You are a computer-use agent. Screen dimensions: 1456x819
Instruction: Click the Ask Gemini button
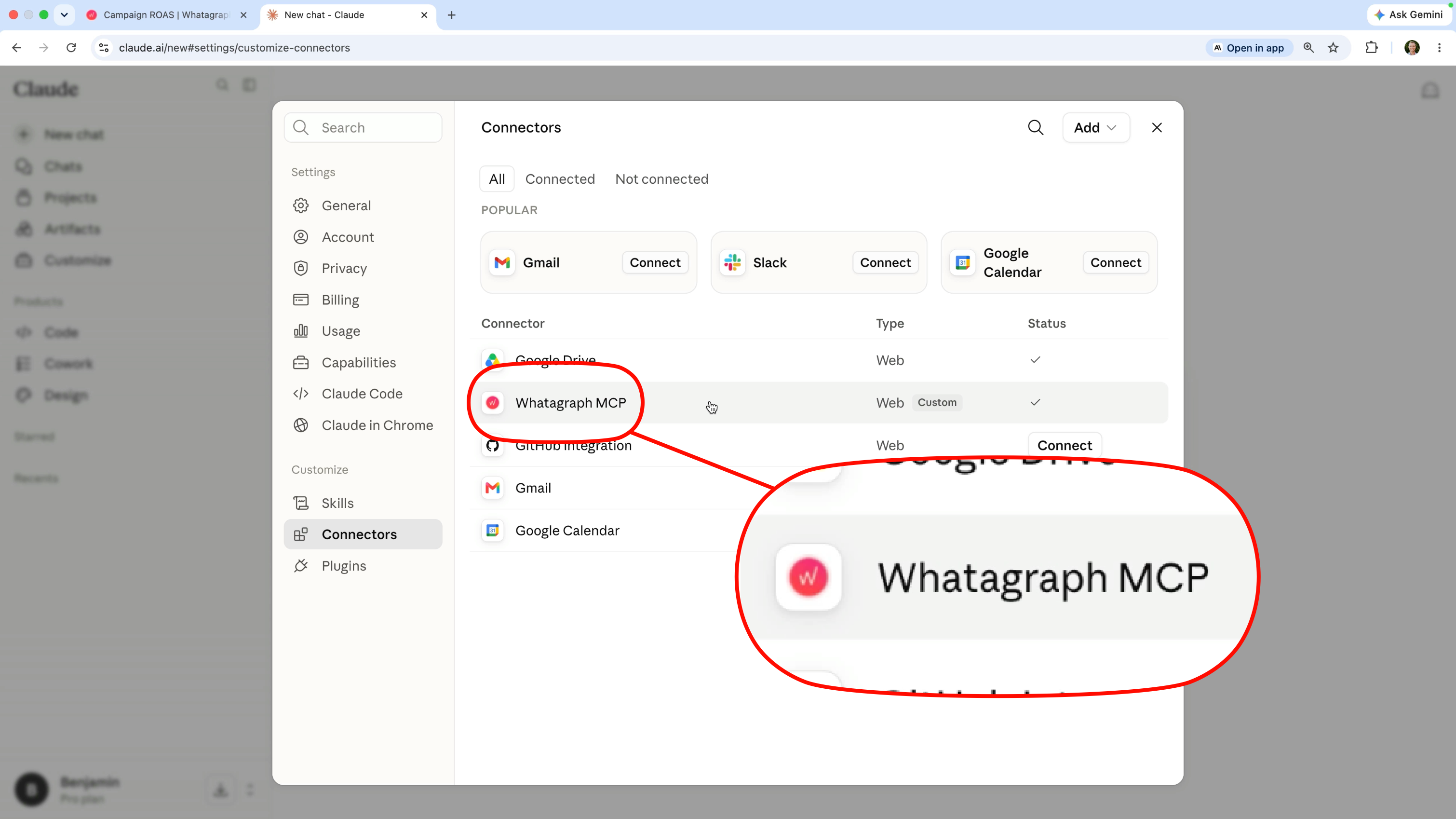coord(1409,15)
